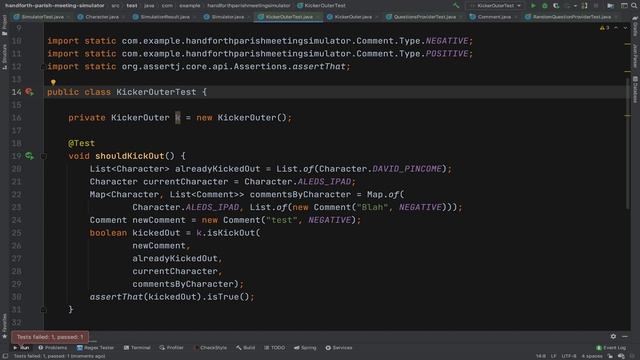Open the Terminal tool window

point(137,348)
